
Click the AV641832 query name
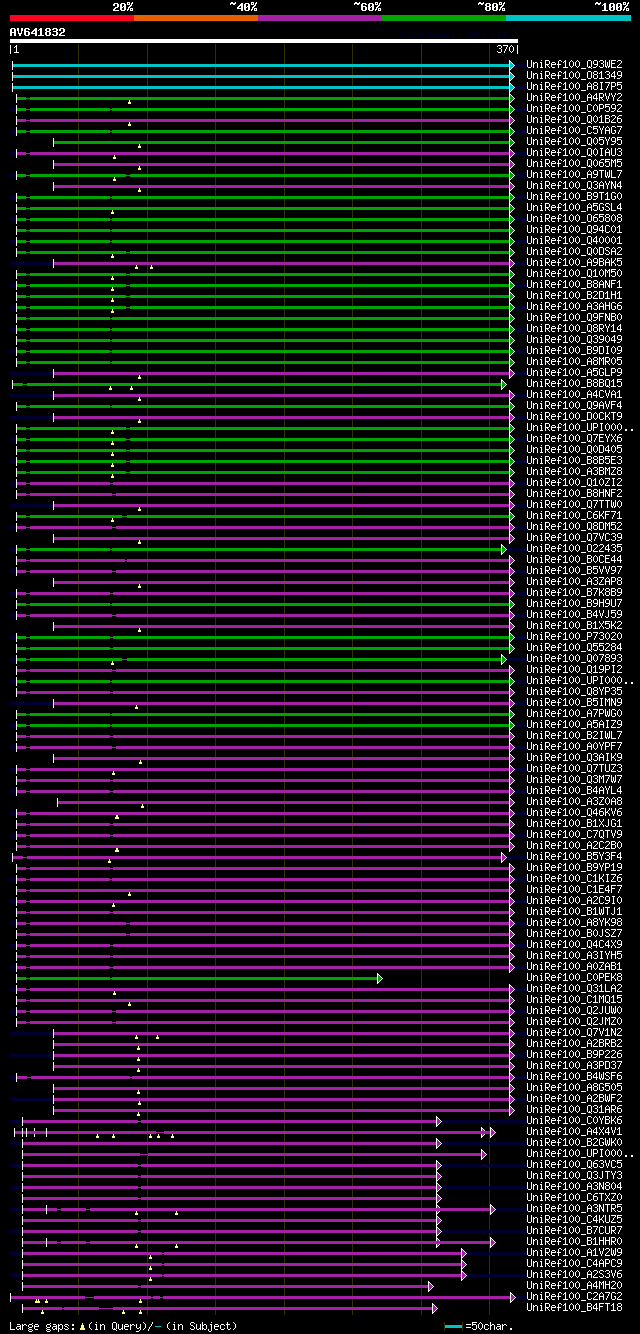38,32
